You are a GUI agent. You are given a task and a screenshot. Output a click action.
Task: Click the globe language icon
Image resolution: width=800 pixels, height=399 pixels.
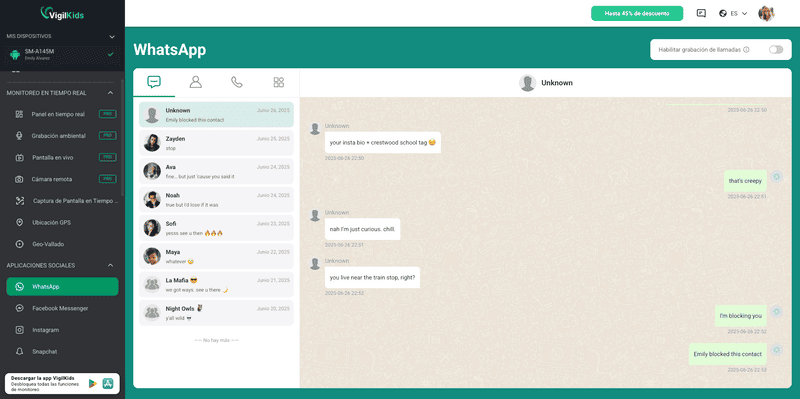click(x=723, y=13)
